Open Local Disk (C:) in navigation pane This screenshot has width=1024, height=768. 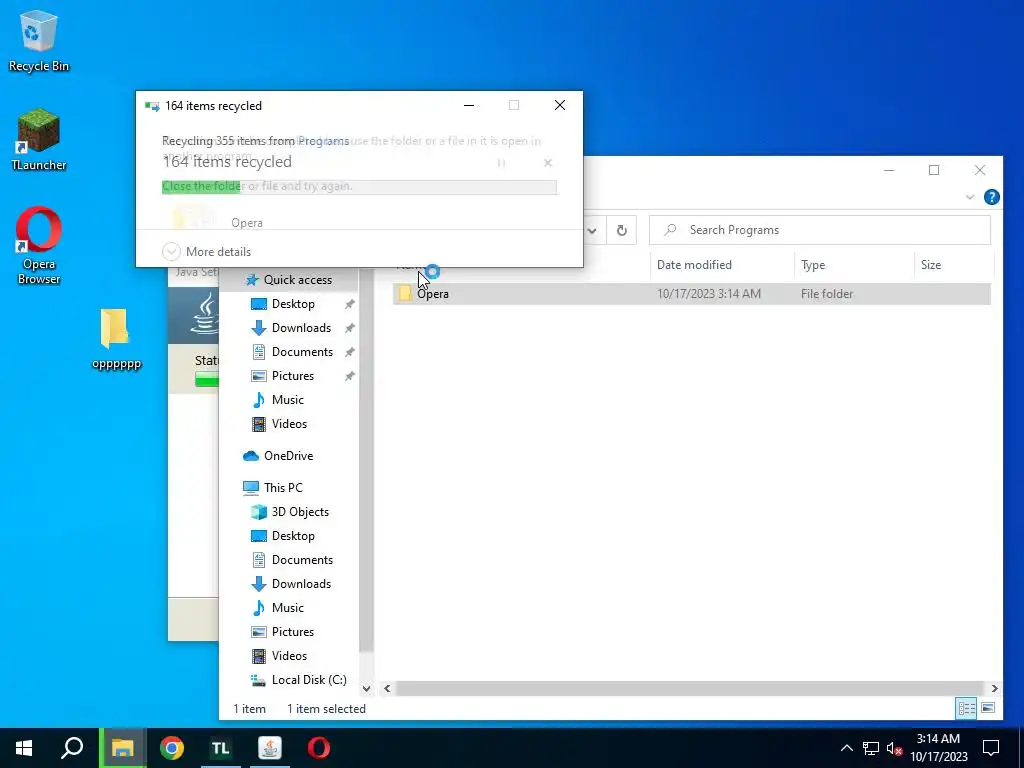[308, 680]
